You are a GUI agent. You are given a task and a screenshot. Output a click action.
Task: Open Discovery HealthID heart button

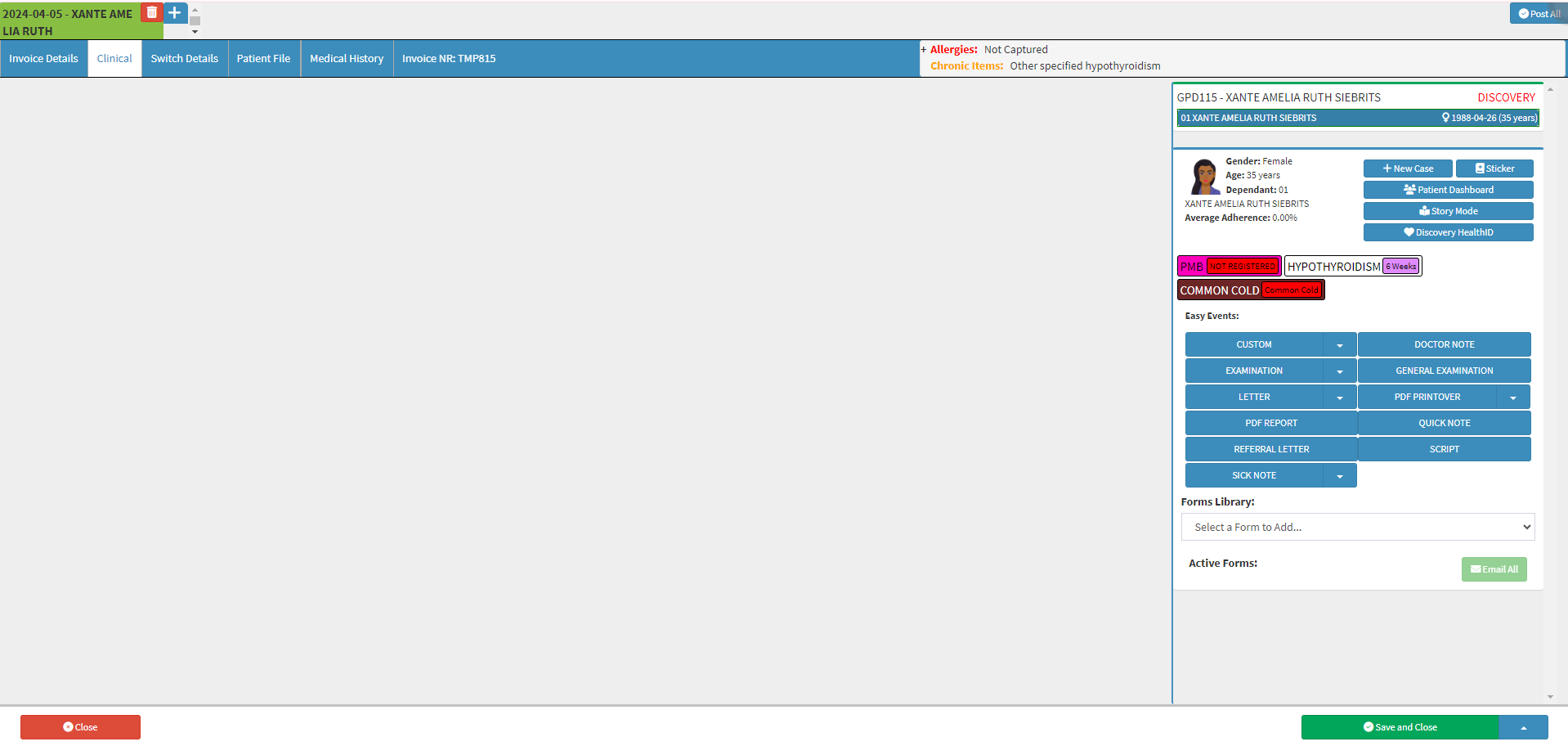(x=1448, y=232)
